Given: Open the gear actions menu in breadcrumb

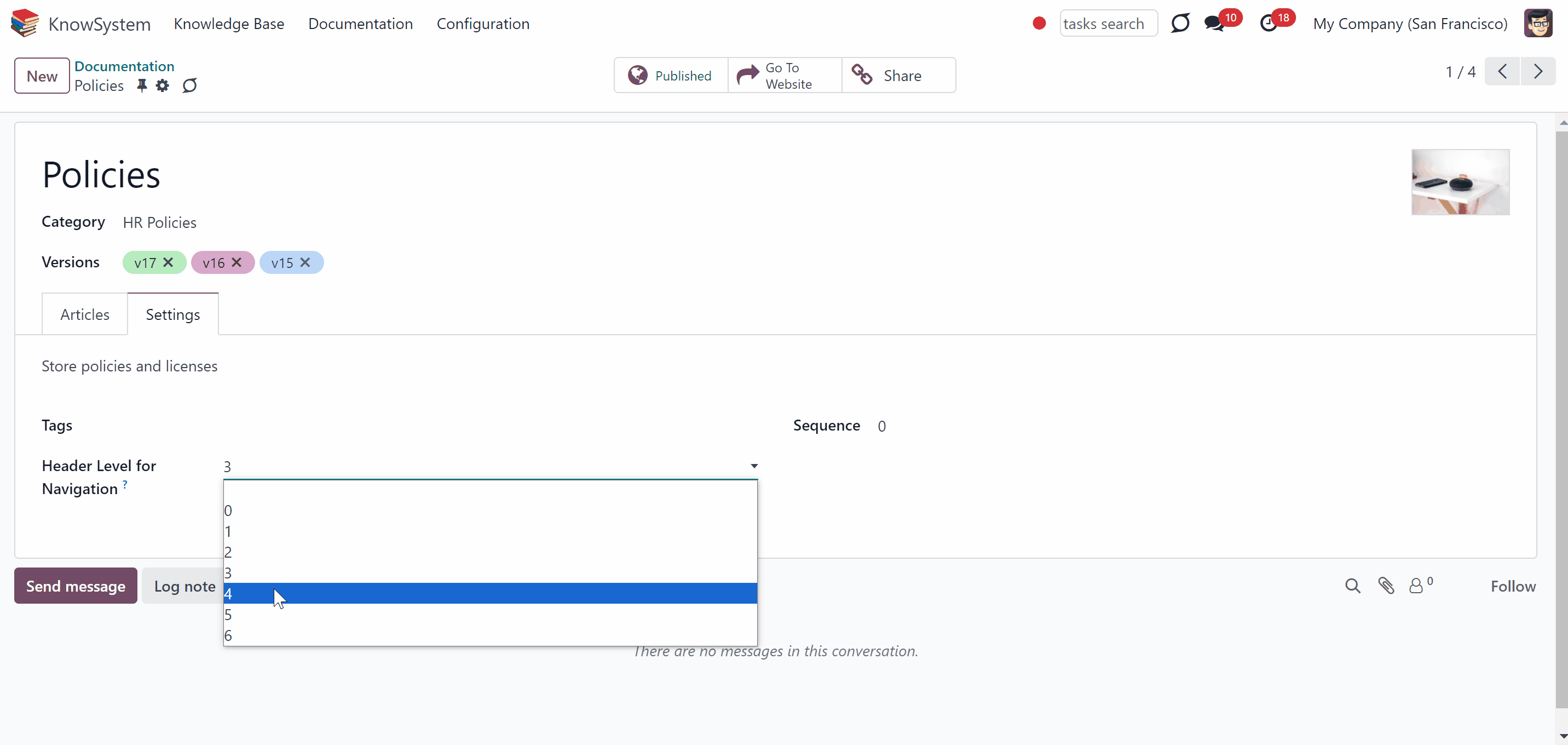Looking at the screenshot, I should [x=162, y=85].
